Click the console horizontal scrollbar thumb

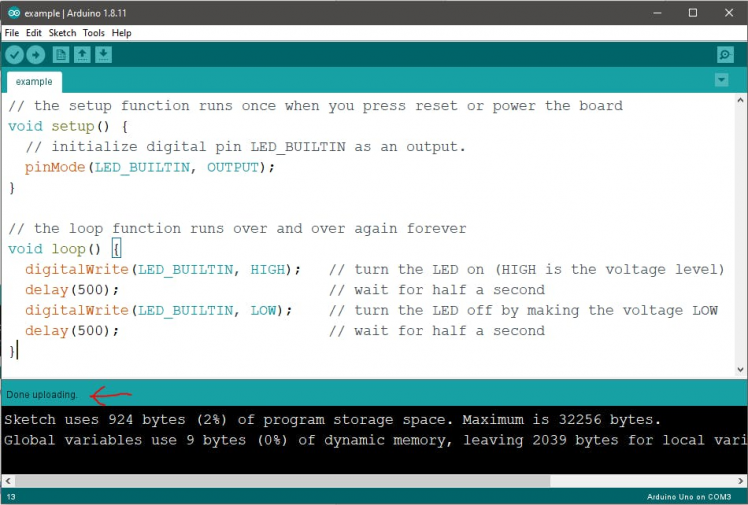point(282,481)
